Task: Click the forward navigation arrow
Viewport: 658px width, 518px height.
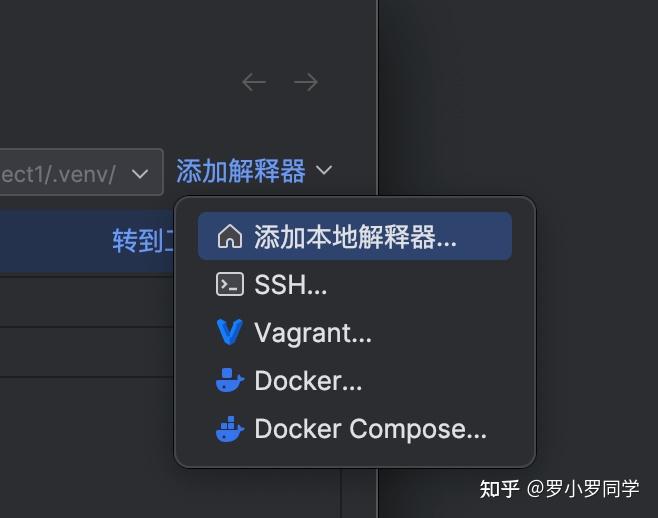Action: (x=306, y=82)
